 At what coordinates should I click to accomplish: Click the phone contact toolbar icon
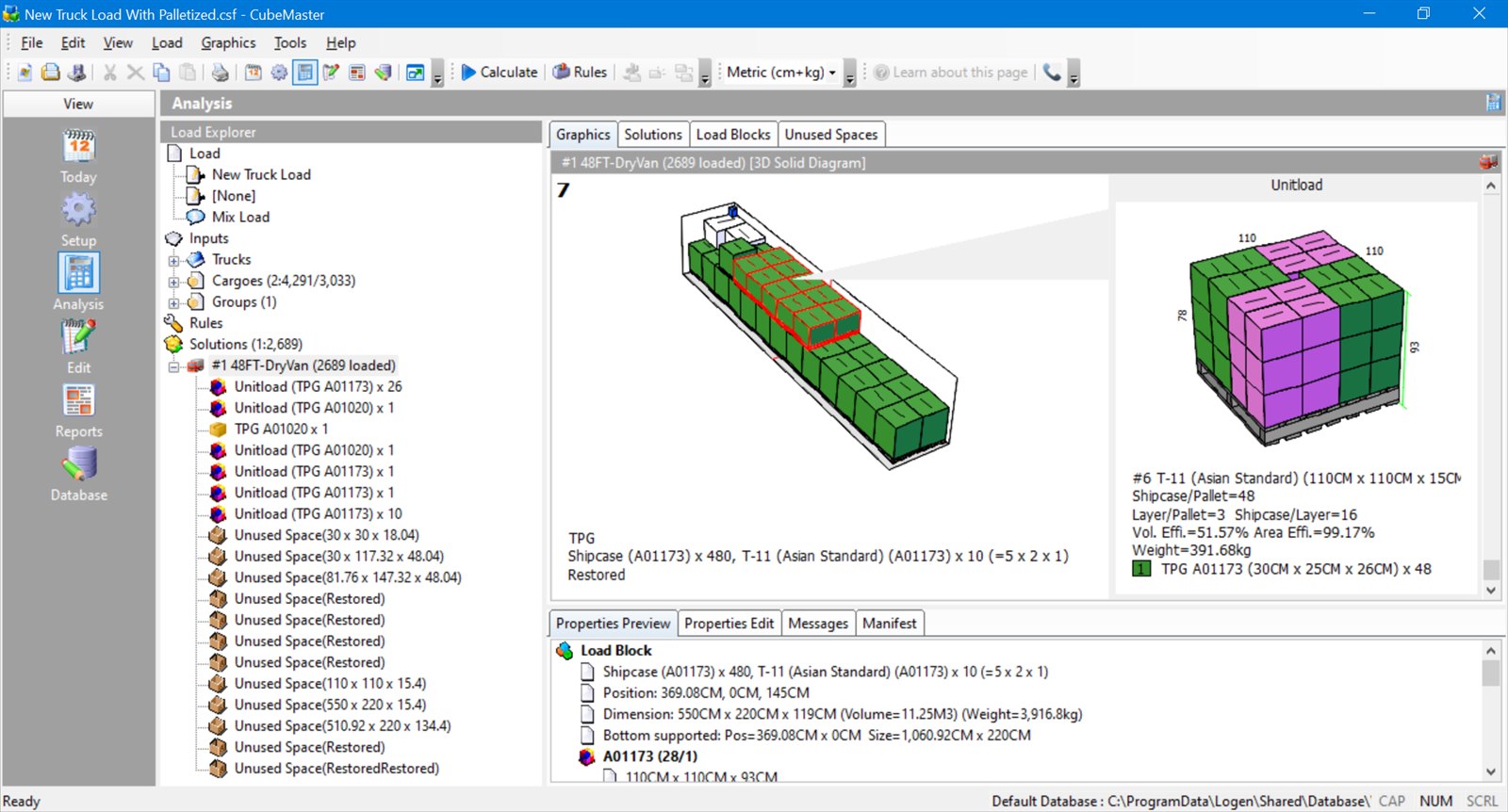(x=1052, y=73)
